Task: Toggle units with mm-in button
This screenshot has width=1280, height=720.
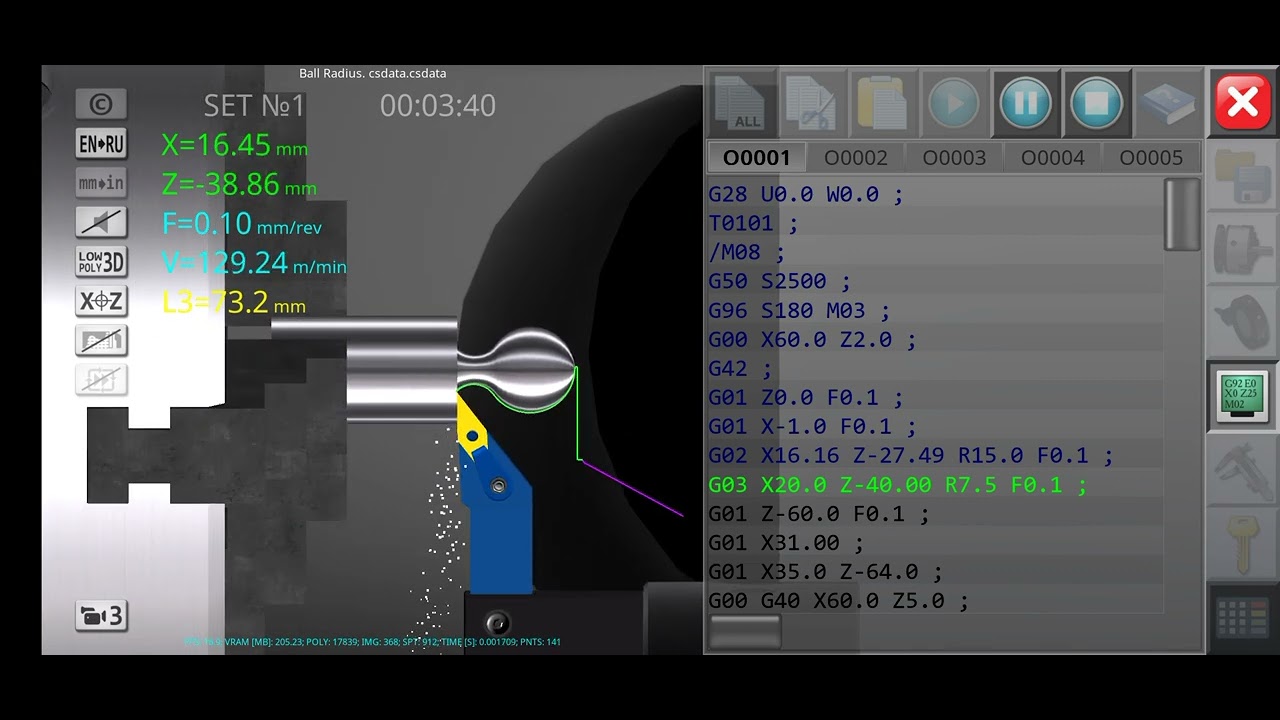Action: click(101, 183)
